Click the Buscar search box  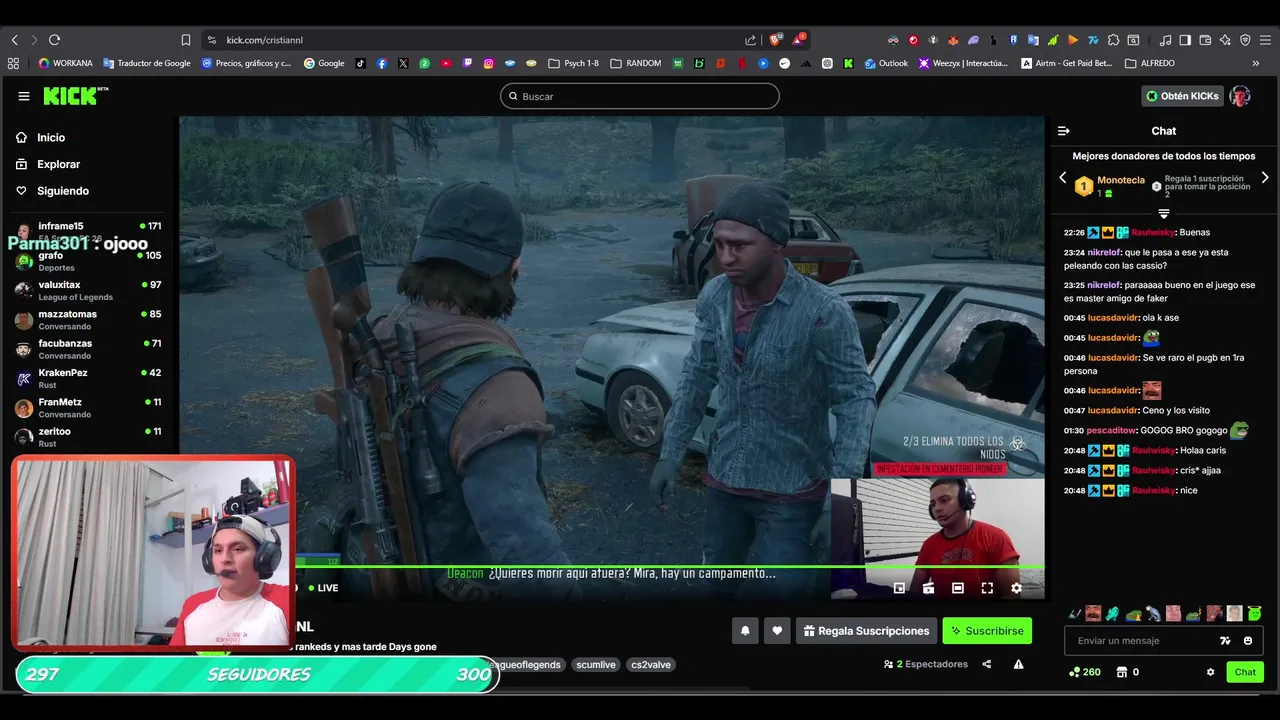tap(640, 96)
